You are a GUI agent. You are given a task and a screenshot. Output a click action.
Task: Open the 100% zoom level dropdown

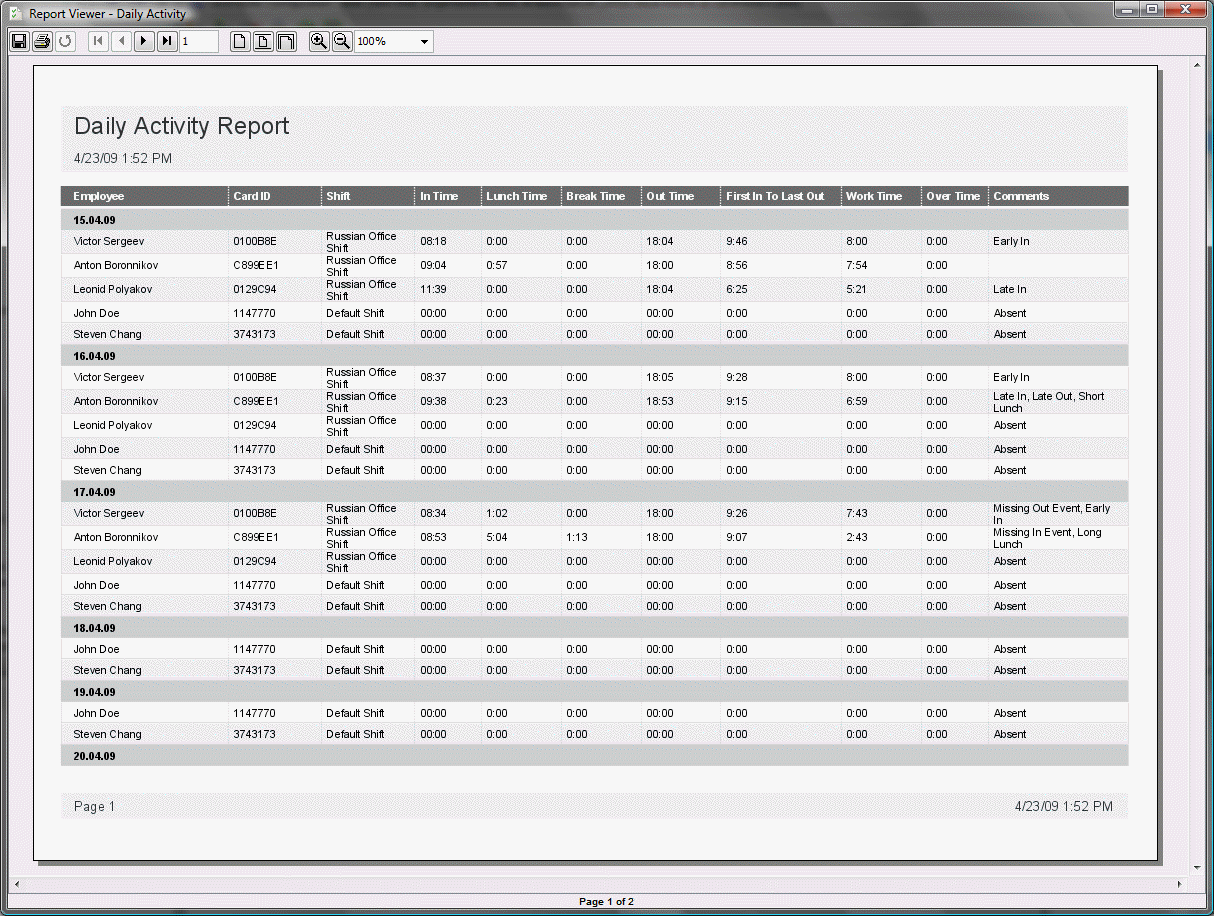(394, 41)
